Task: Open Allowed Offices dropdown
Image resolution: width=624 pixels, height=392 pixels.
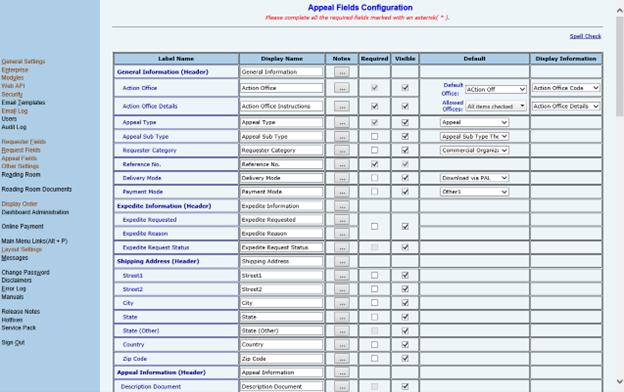Action: 496,106
